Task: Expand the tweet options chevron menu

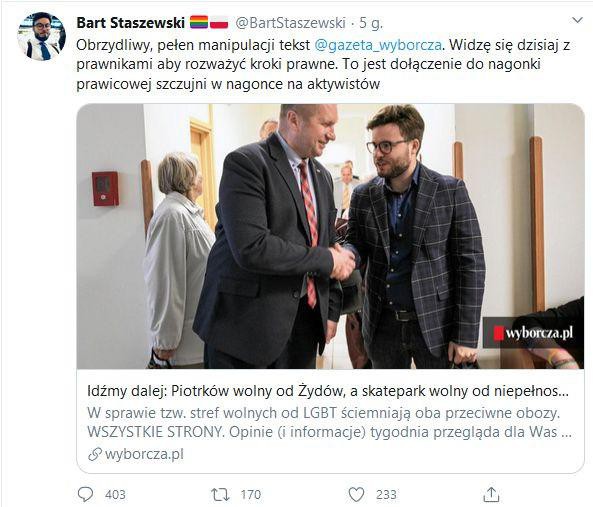Action: click(x=577, y=20)
